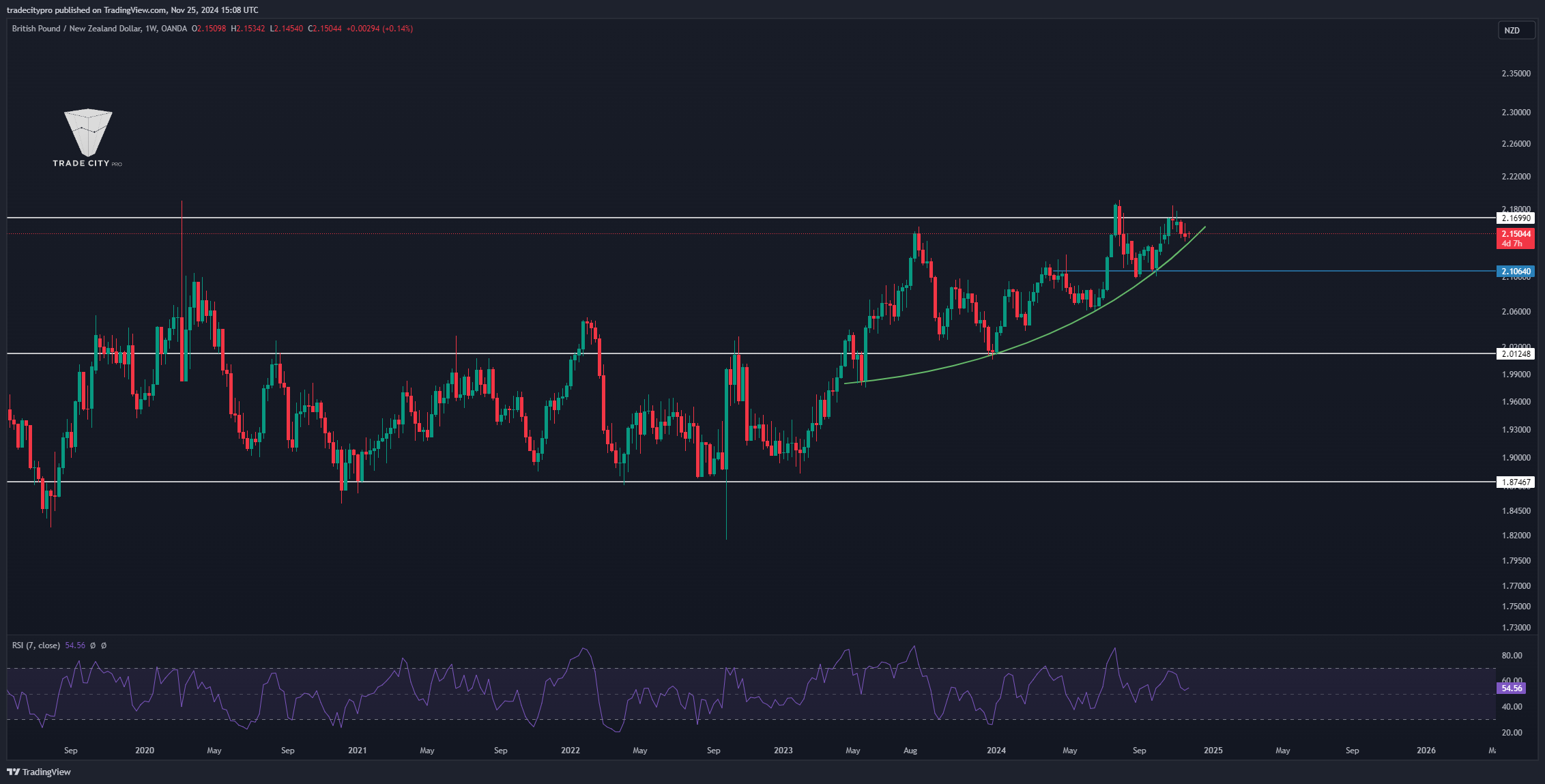Click the low value L2.14540
Image resolution: width=1545 pixels, height=784 pixels.
287,29
